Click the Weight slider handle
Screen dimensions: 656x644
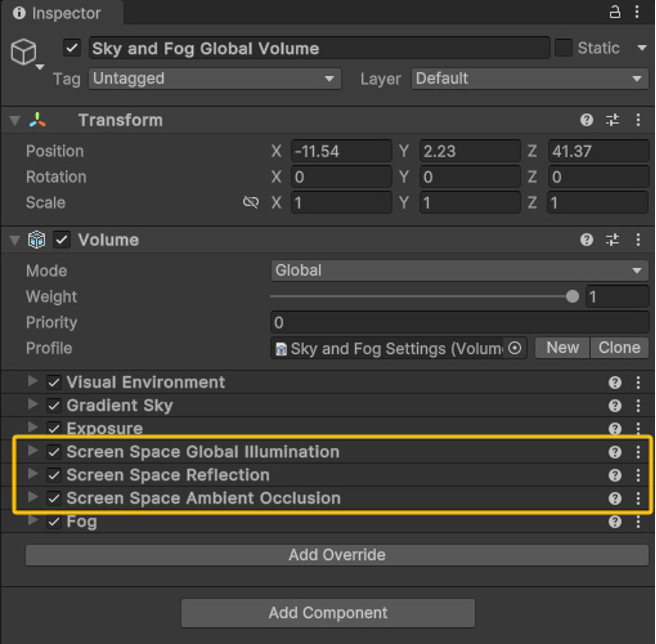point(572,297)
